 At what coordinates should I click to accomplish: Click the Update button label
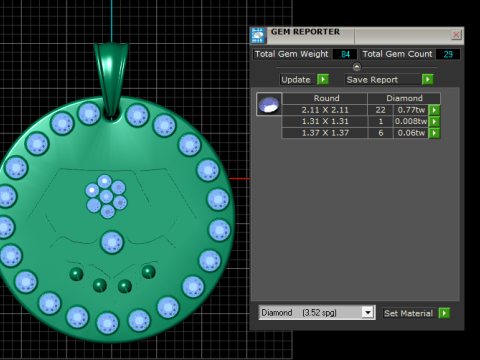pos(296,80)
